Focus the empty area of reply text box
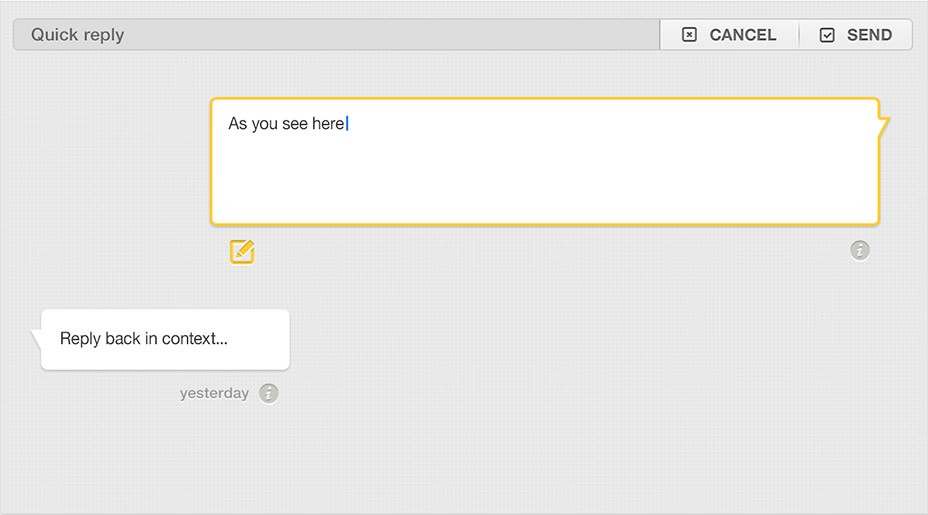The image size is (928, 515). (544, 178)
